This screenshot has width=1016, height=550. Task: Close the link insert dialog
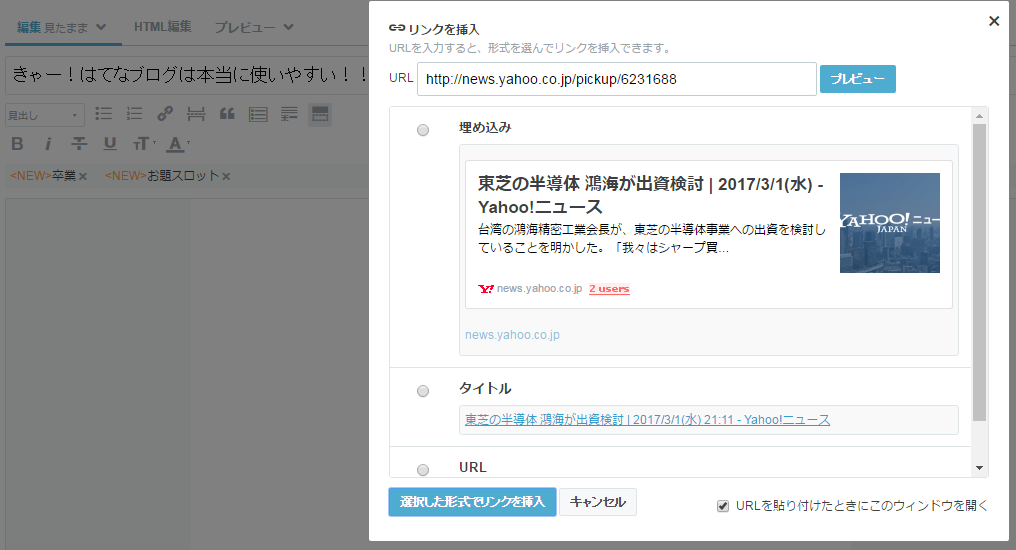[x=994, y=21]
